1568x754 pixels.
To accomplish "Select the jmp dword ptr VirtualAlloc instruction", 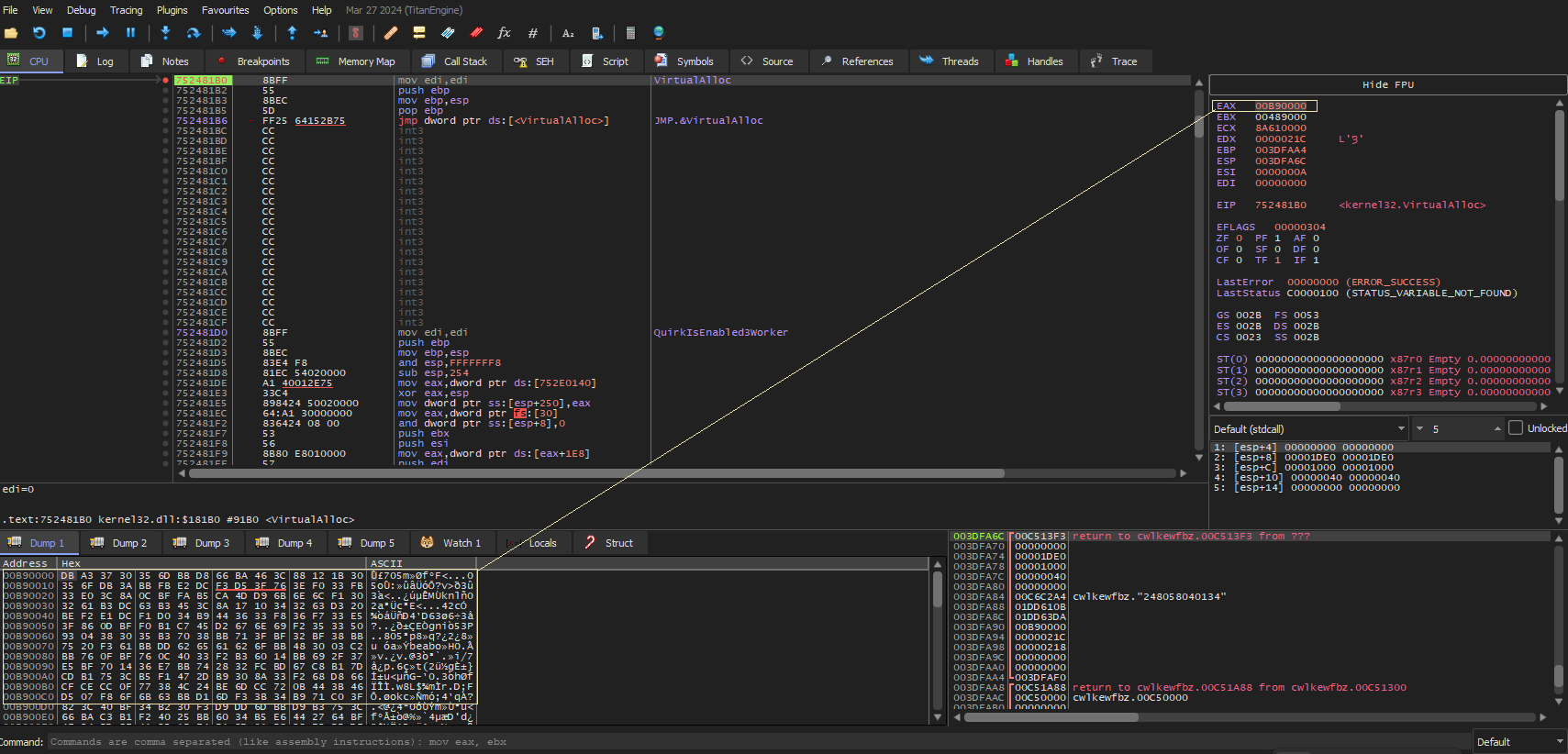I will pyautogui.click(x=504, y=120).
